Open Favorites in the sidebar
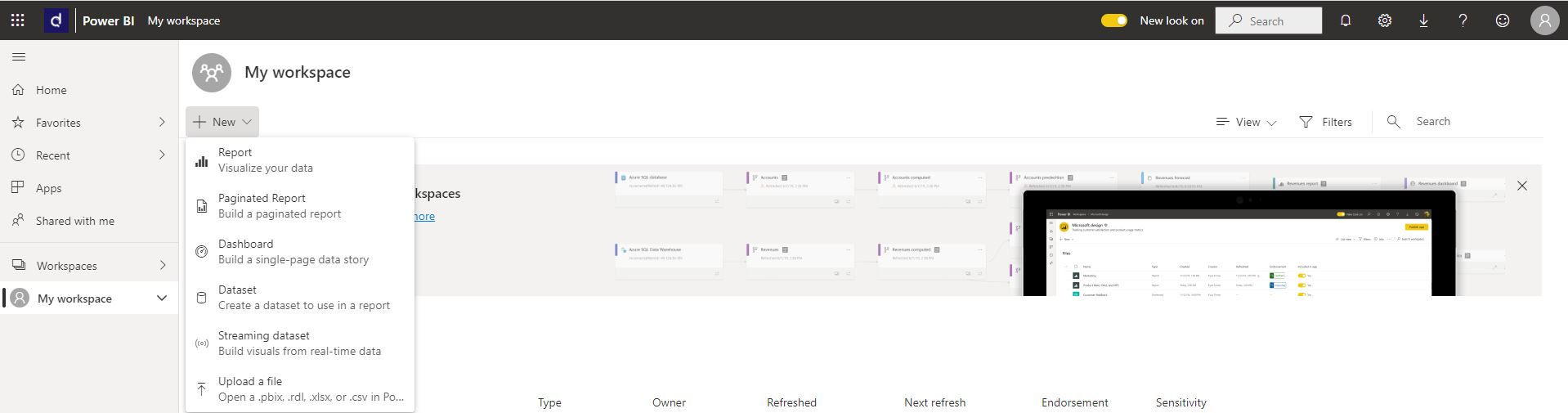 tap(89, 123)
